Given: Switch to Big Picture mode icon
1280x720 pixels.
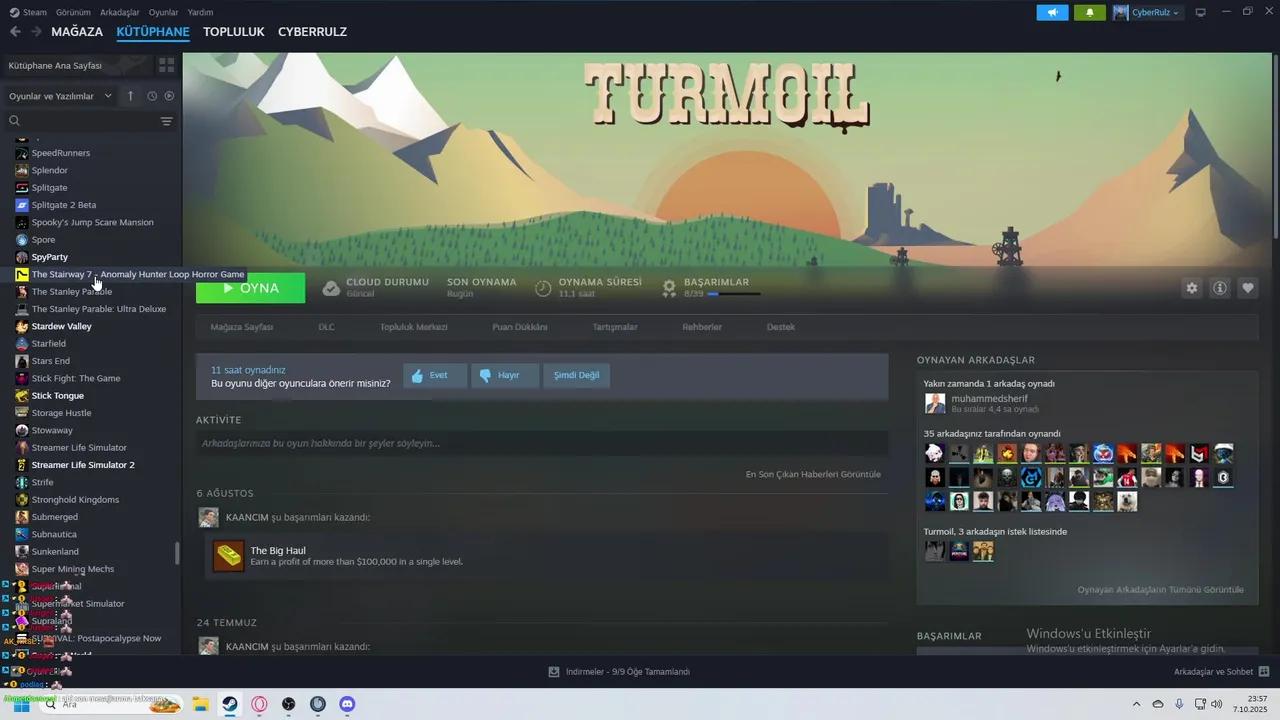Looking at the screenshot, I should 1201,12.
